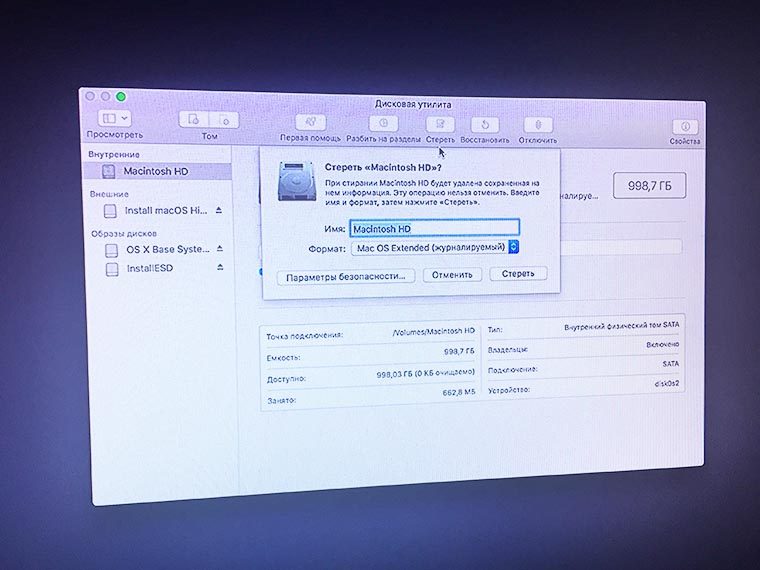
Task: Select OS X Base System disk image
Action: 168,249
